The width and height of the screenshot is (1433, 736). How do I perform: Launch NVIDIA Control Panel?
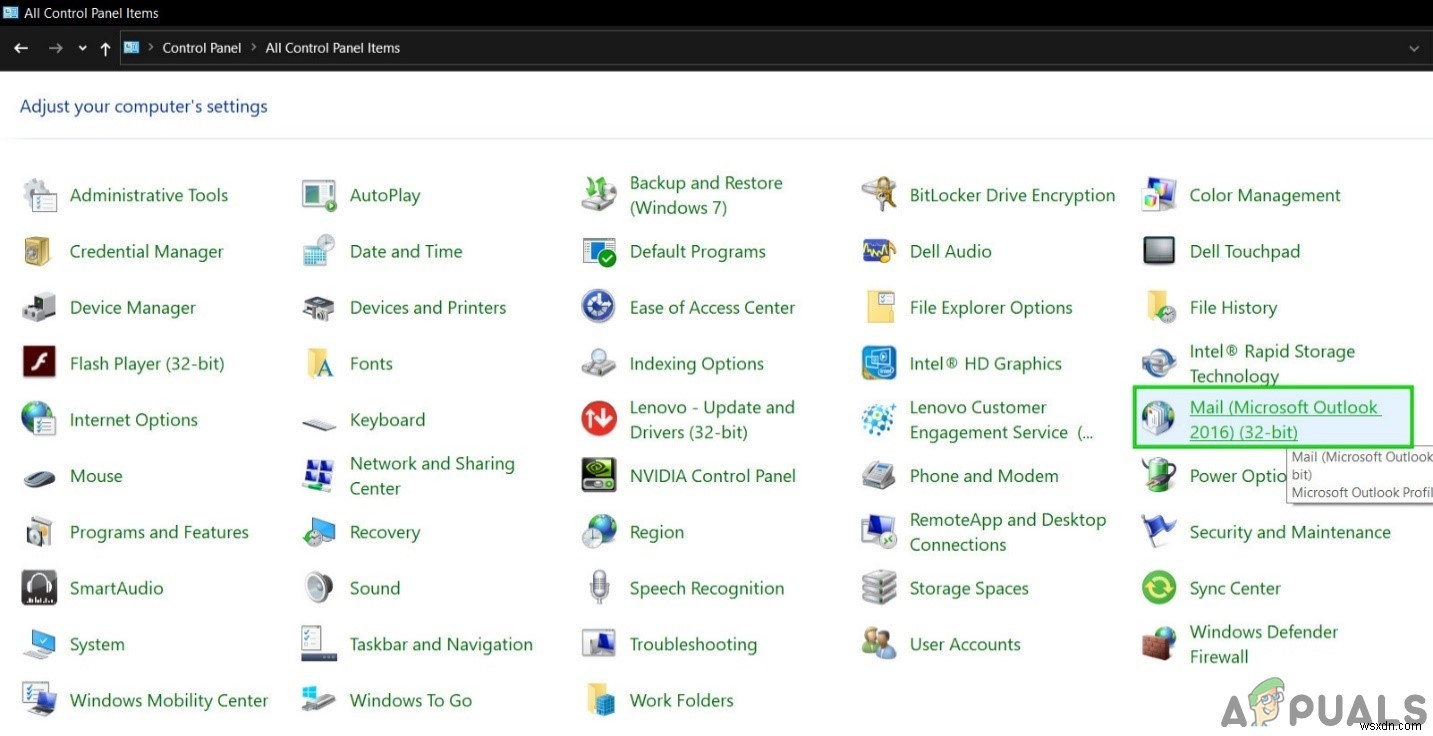(x=712, y=475)
